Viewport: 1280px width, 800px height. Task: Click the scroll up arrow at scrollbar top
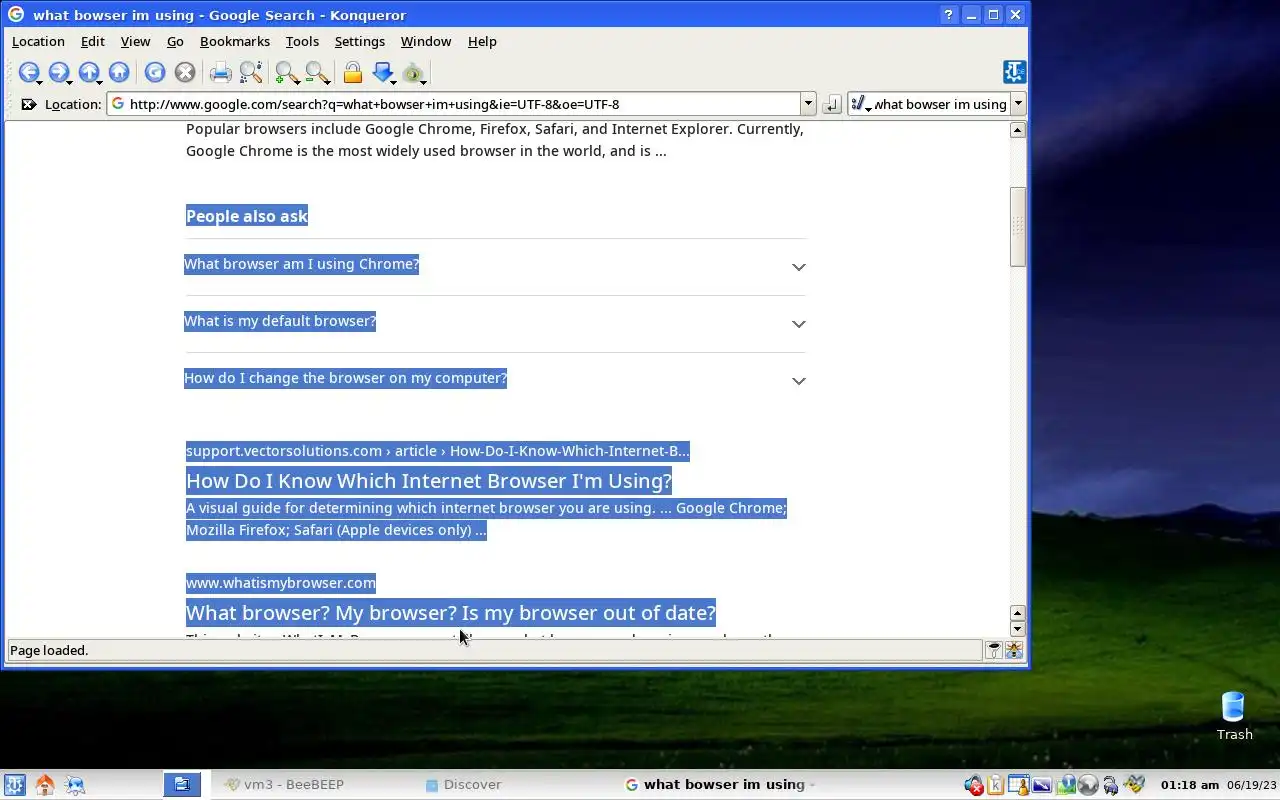click(x=1018, y=130)
